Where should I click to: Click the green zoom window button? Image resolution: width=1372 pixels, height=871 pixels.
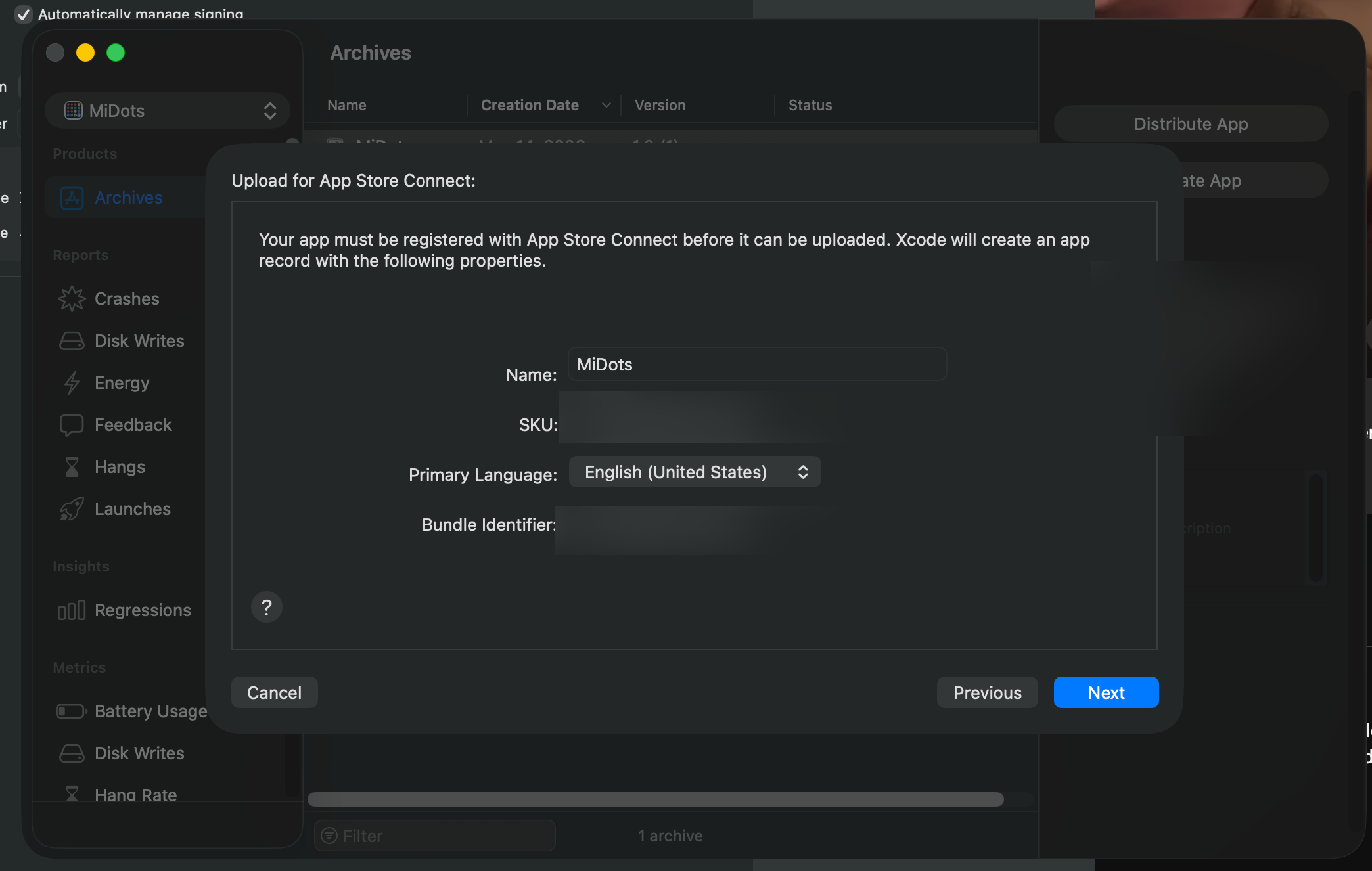coord(116,53)
